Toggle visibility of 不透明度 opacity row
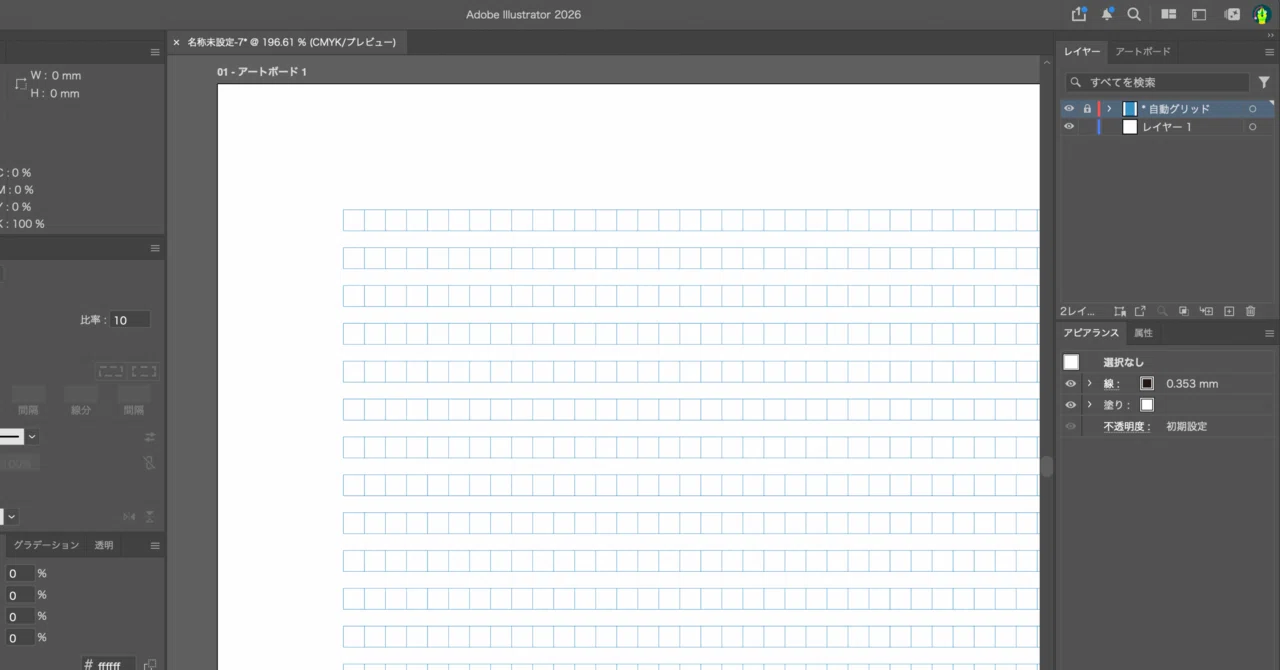This screenshot has height=670, width=1280. [1071, 427]
